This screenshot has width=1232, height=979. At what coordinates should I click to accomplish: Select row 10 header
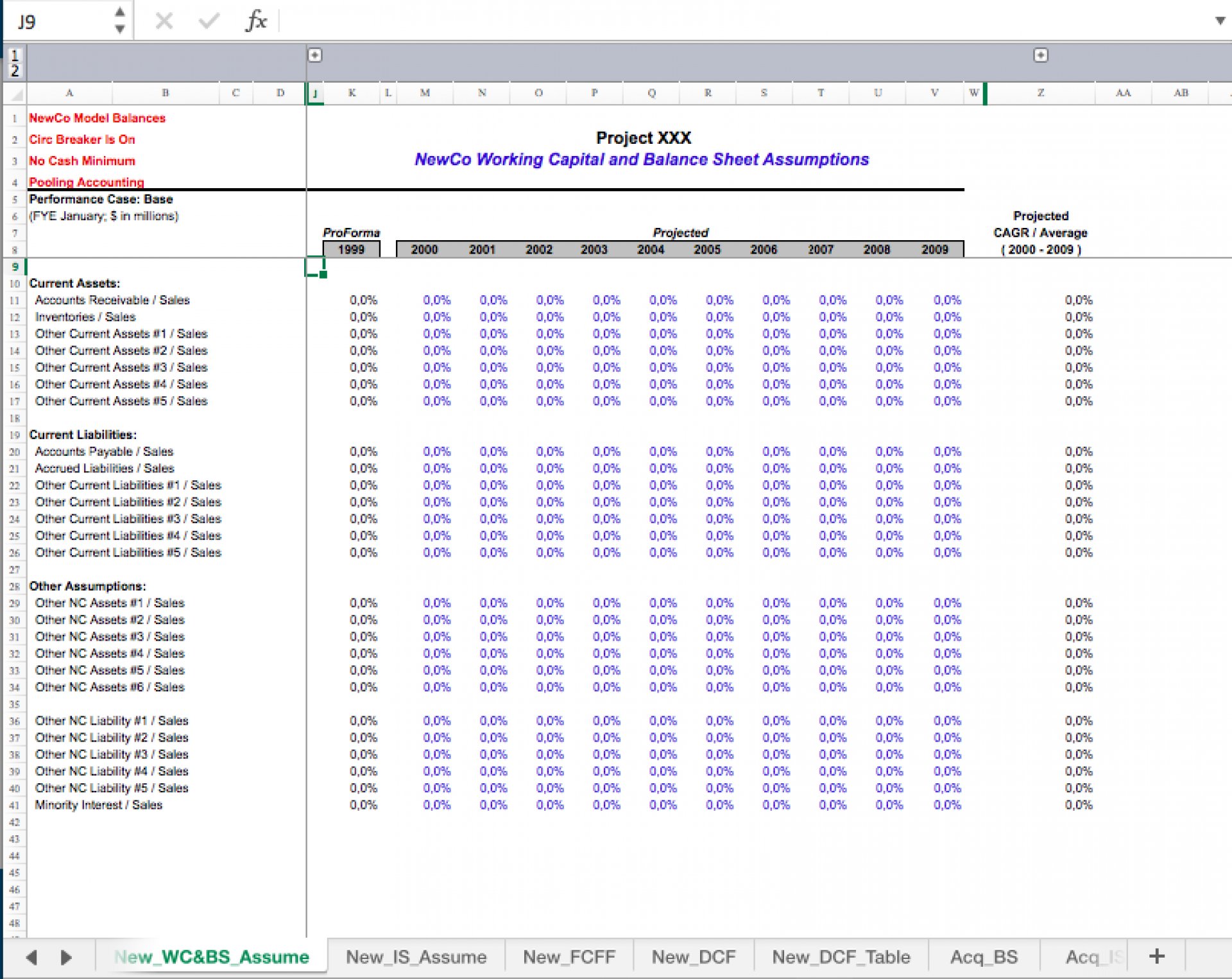pyautogui.click(x=15, y=284)
